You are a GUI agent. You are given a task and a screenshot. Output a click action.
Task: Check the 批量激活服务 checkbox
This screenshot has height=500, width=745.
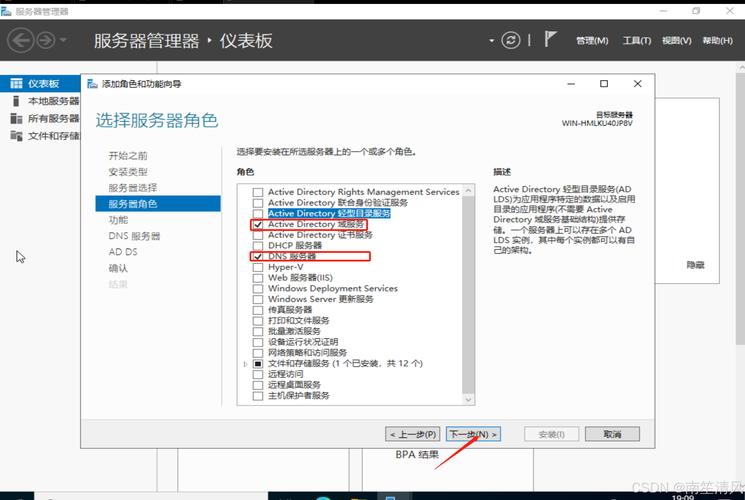tap(258, 331)
